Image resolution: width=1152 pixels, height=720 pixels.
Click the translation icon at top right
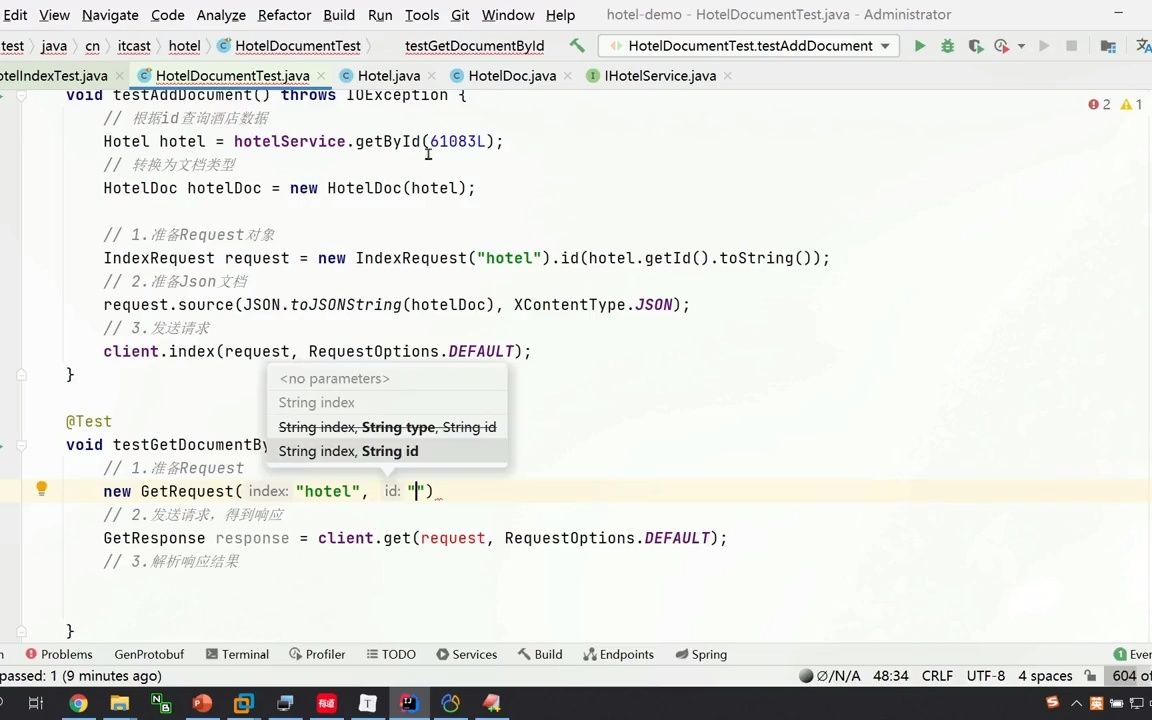[x=1145, y=45]
